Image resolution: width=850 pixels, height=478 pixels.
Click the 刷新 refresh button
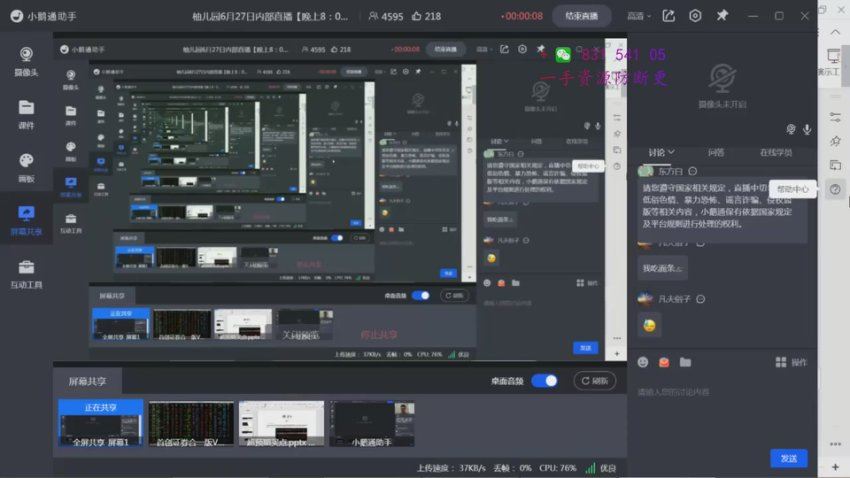(594, 380)
